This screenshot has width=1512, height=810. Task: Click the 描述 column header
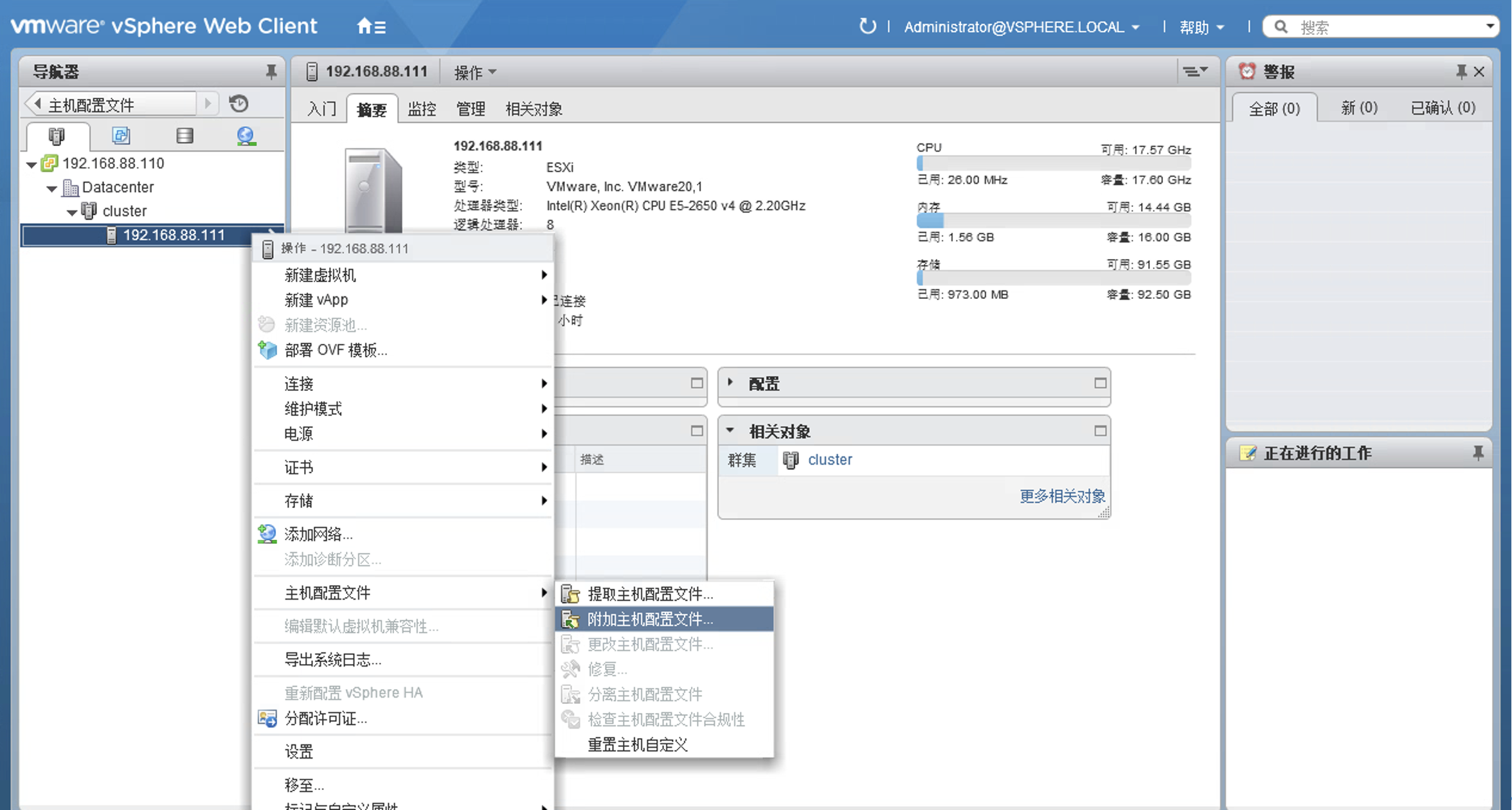click(x=592, y=460)
